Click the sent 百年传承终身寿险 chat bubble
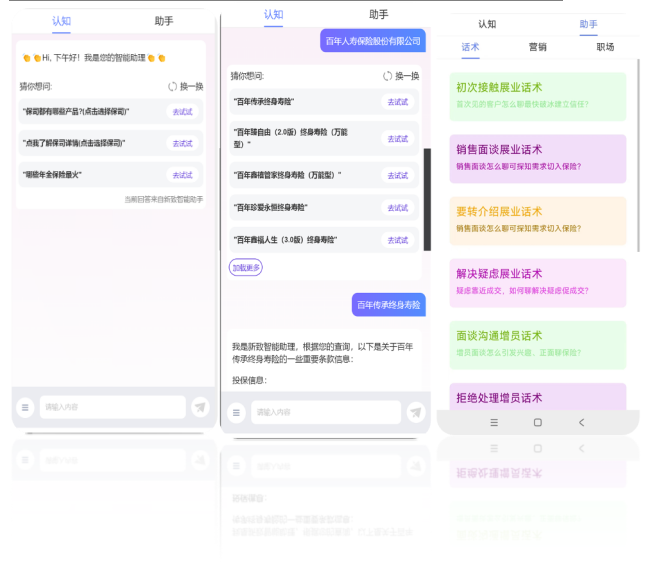The height and width of the screenshot is (565, 654). tap(389, 305)
